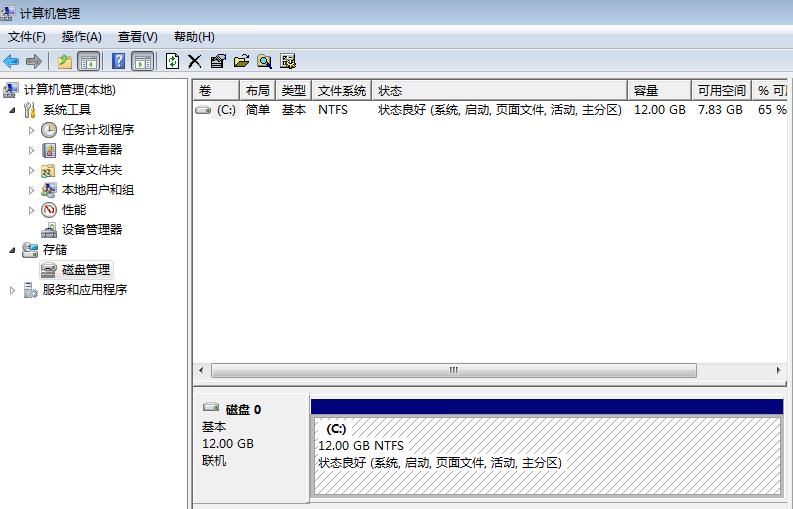Open the Properties toolbar icon
The width and height of the screenshot is (793, 509).
click(x=218, y=62)
